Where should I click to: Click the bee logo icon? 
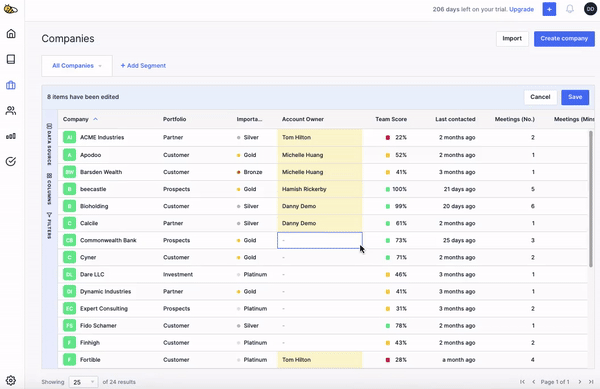(10, 9)
